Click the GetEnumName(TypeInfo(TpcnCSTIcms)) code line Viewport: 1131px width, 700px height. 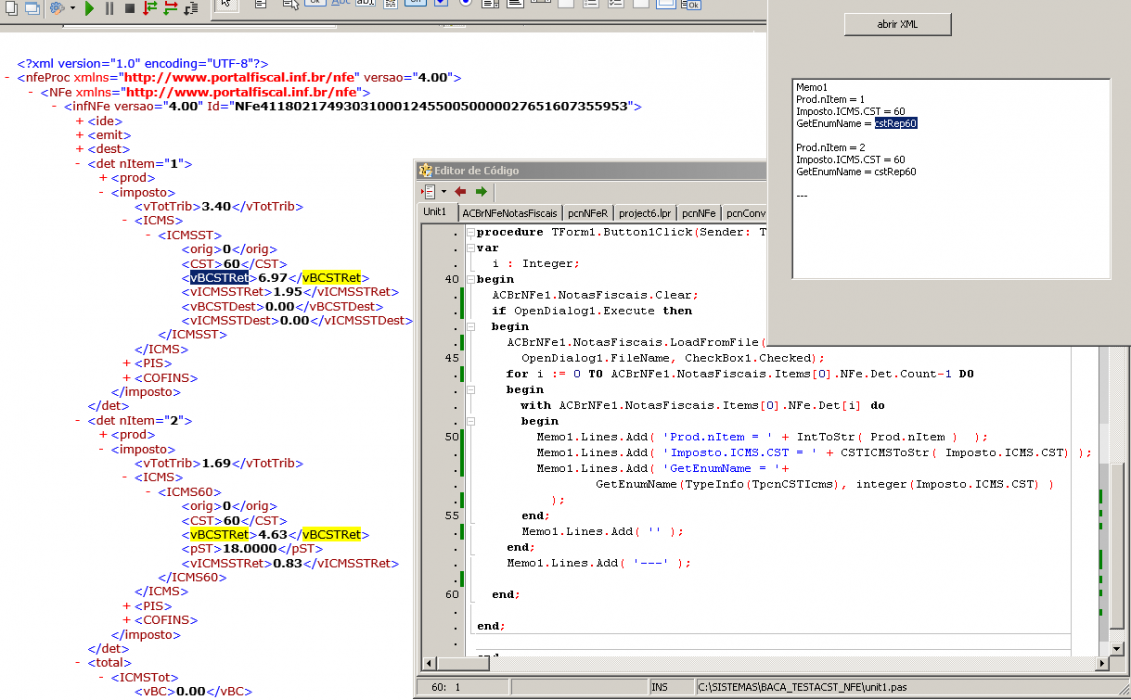click(x=824, y=484)
